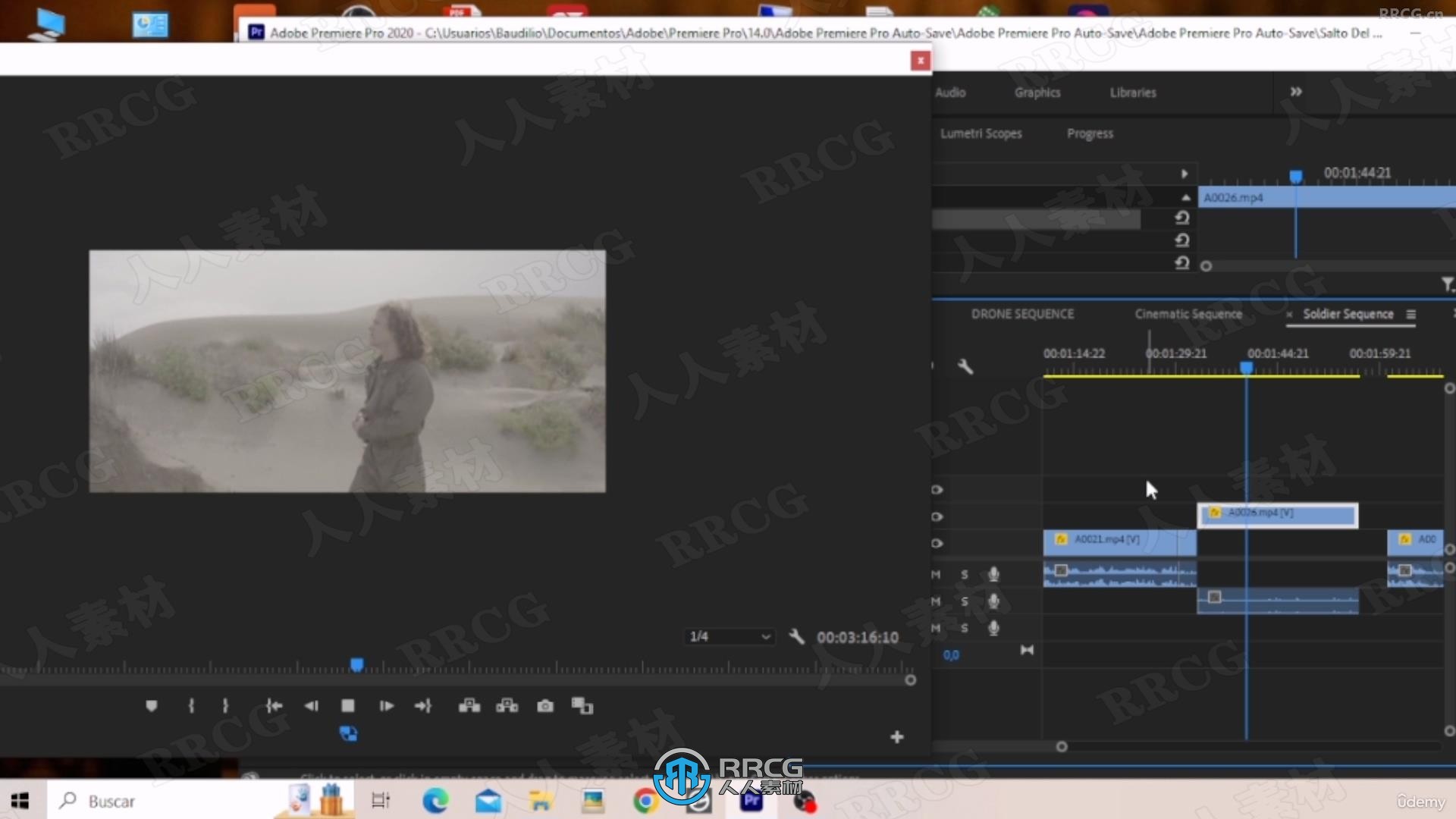Click the Lift button in monitor controls
The image size is (1456, 819).
[x=469, y=706]
